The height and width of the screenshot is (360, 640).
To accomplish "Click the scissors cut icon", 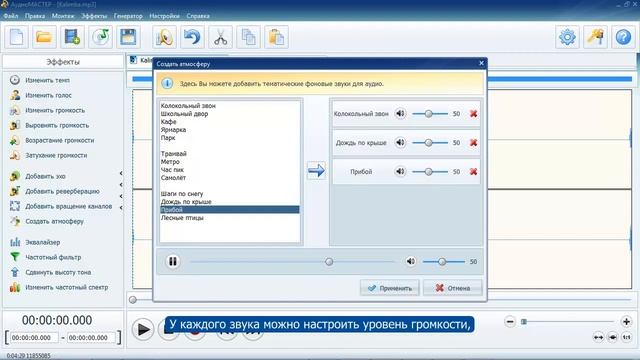I will 220,37.
